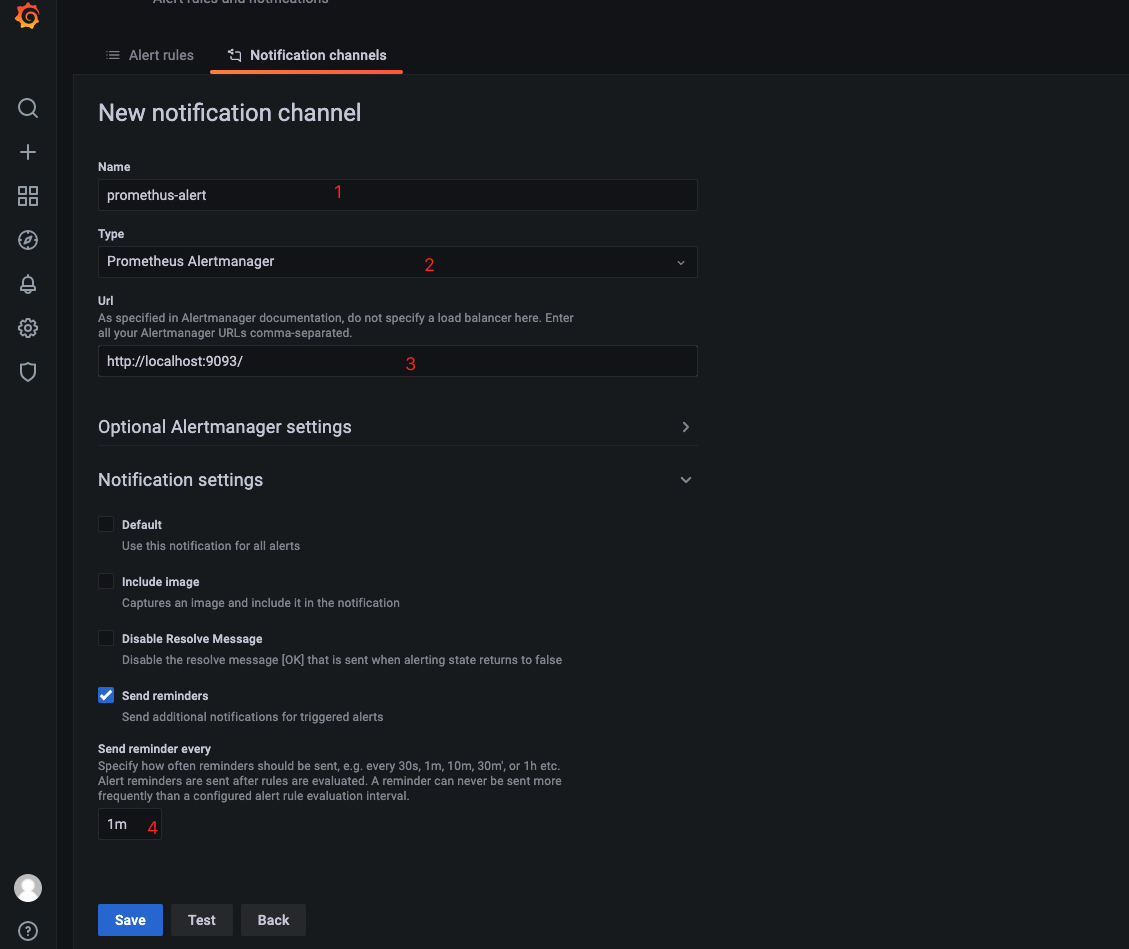Switch to the Alert rules tab
Image resolution: width=1129 pixels, height=949 pixels.
(x=150, y=55)
